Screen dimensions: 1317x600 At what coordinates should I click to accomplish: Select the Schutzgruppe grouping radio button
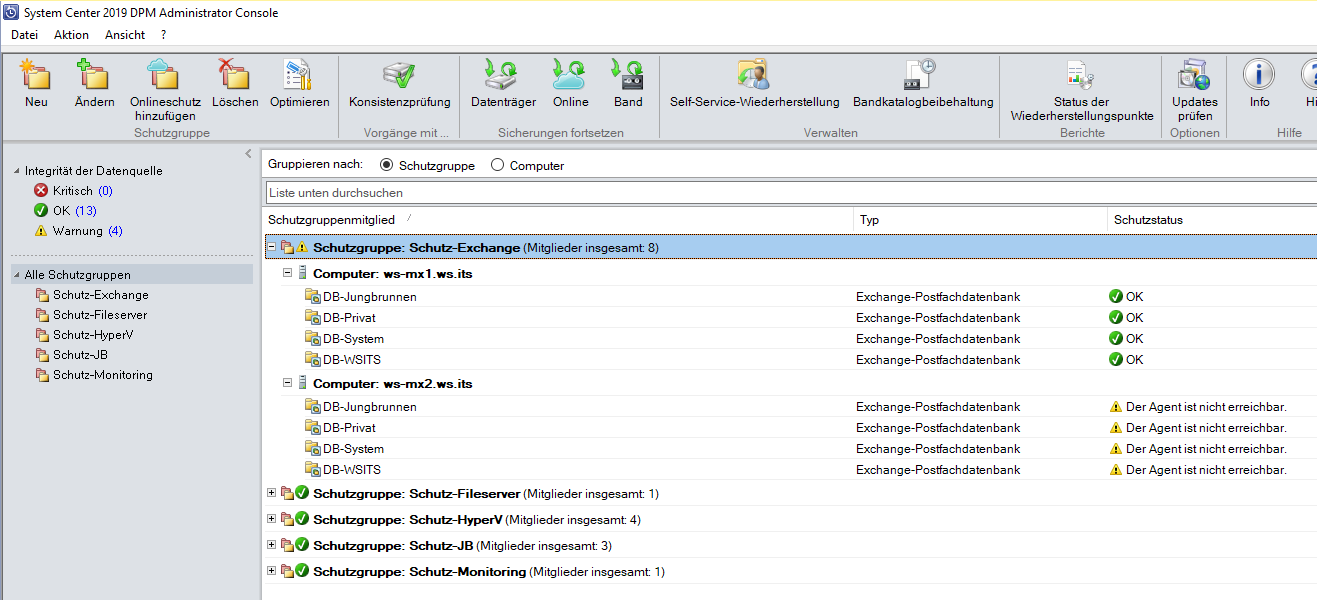coord(387,165)
